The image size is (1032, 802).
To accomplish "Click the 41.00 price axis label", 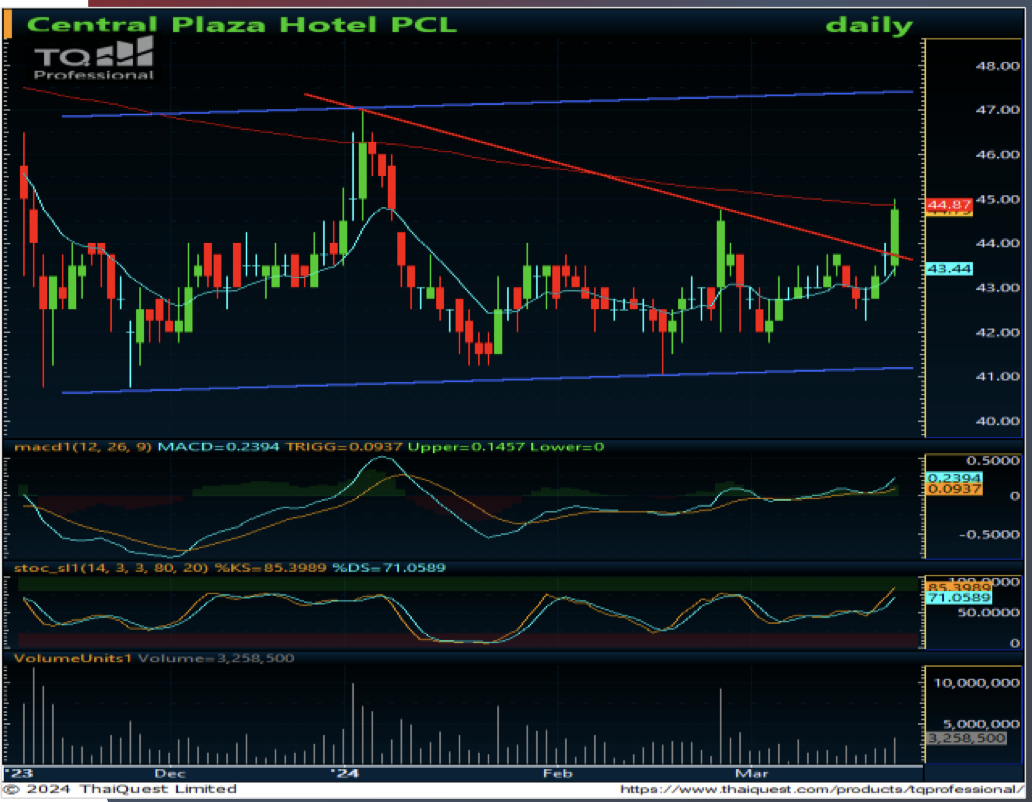I will (x=997, y=376).
